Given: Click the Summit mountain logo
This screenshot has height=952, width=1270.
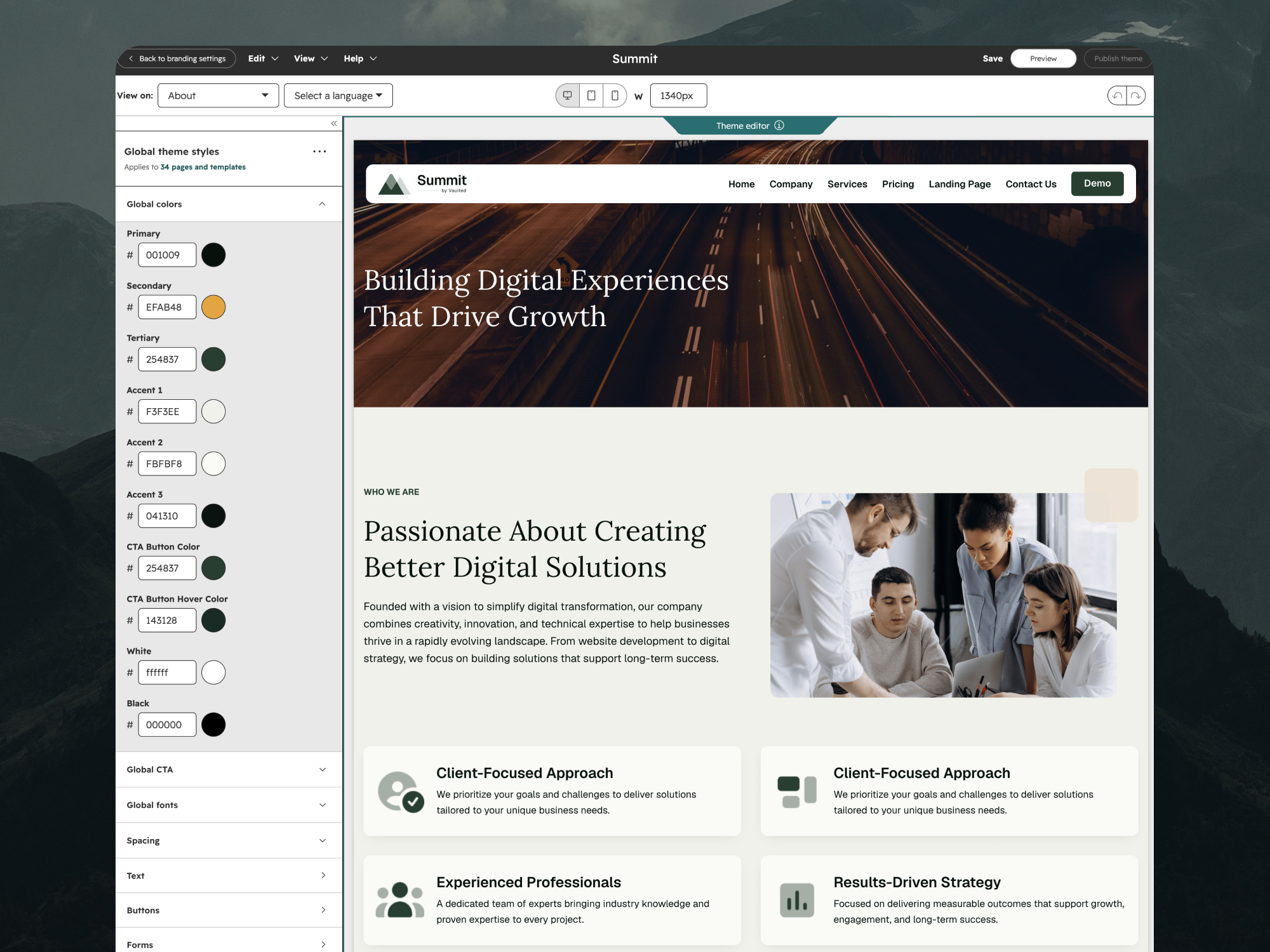Looking at the screenshot, I should tap(423, 184).
